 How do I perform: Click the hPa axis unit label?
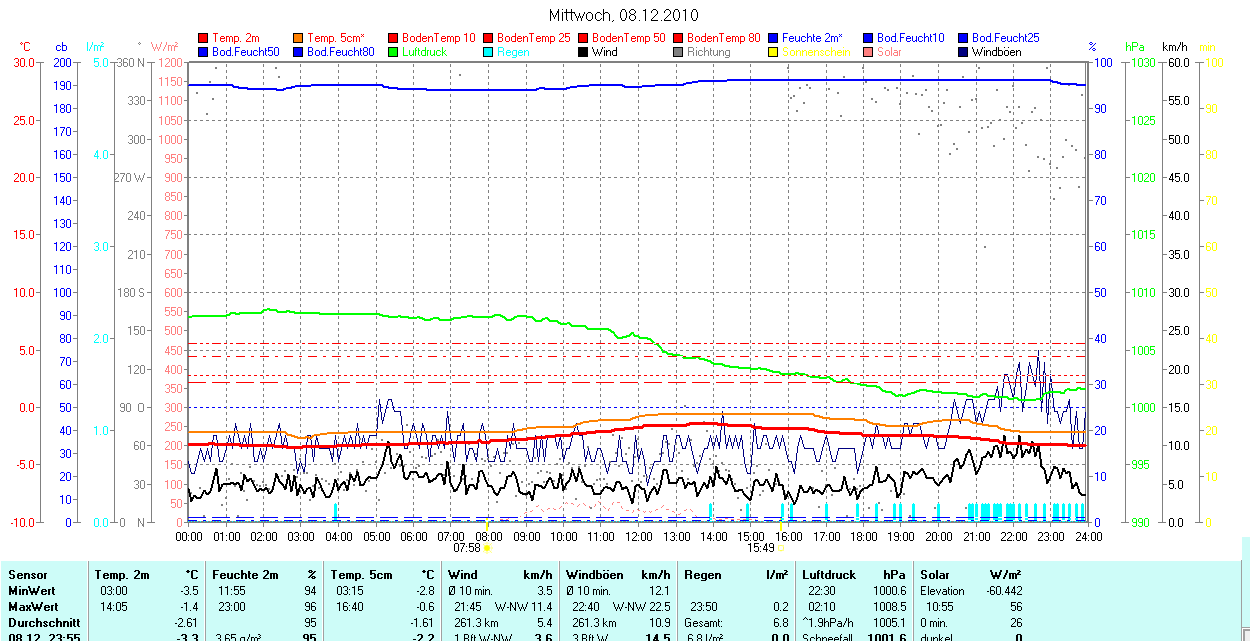1135,47
